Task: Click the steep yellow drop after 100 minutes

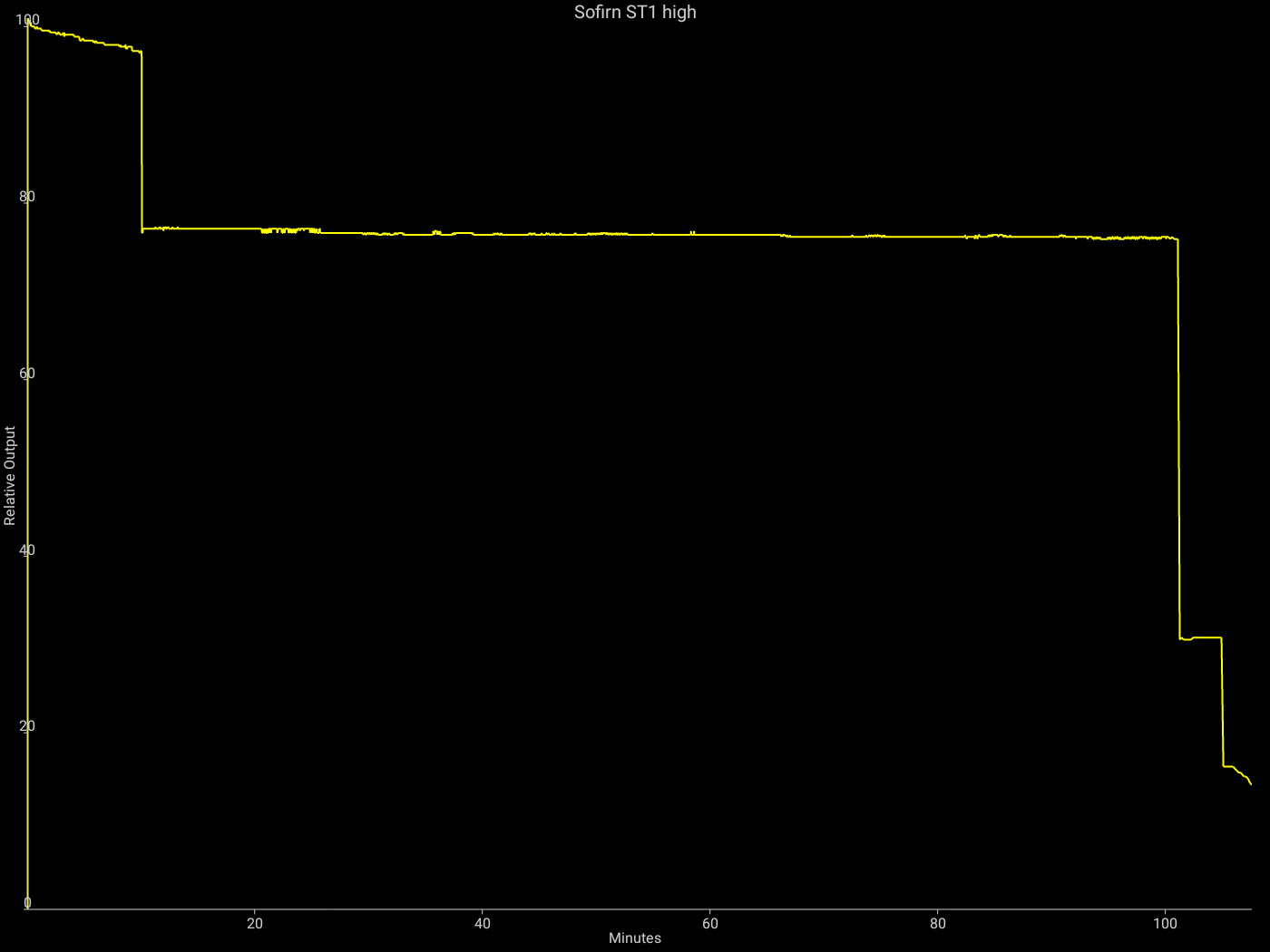Action: point(1178,435)
